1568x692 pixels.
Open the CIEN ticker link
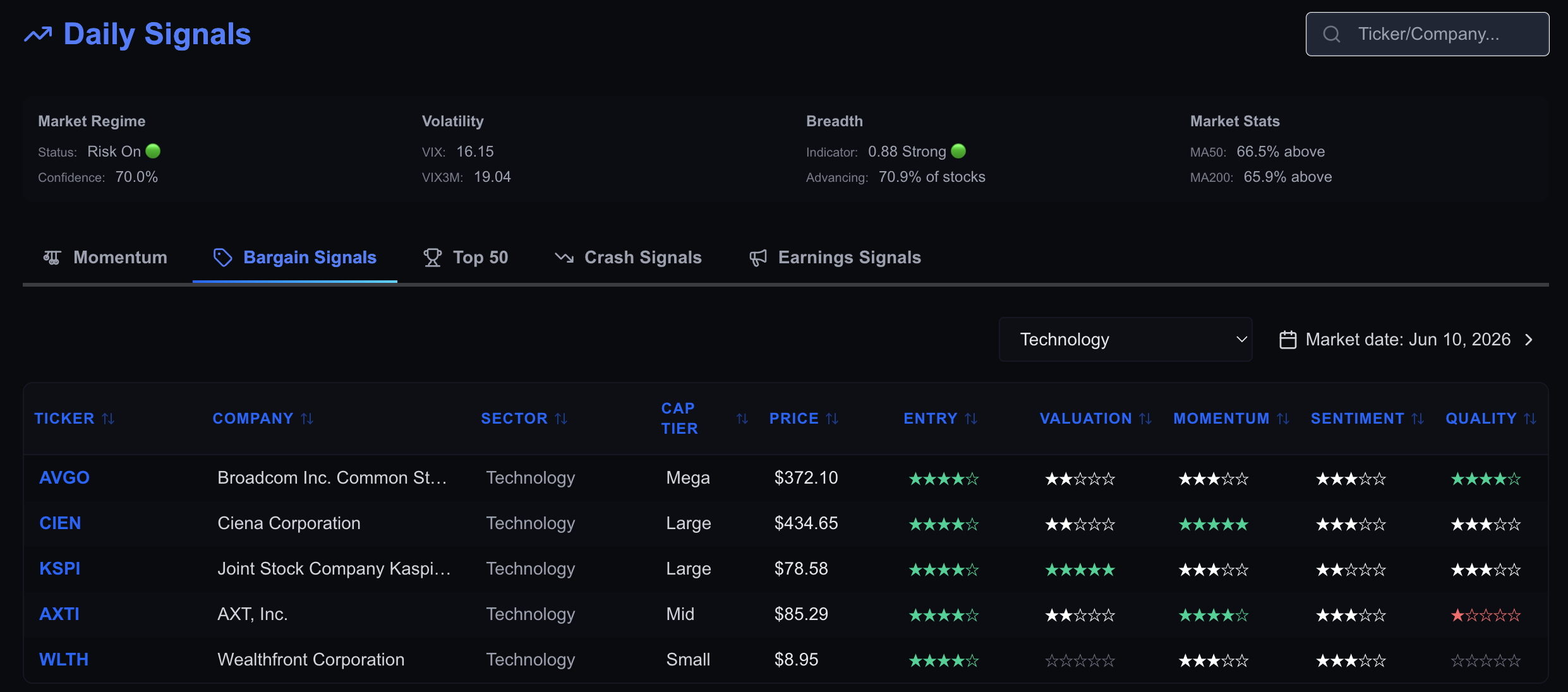tap(60, 523)
